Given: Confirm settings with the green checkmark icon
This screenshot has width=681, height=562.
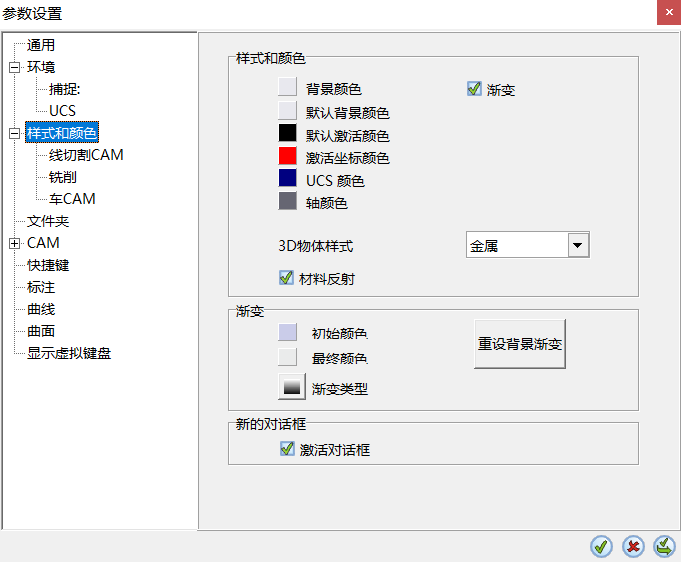Looking at the screenshot, I should point(601,546).
